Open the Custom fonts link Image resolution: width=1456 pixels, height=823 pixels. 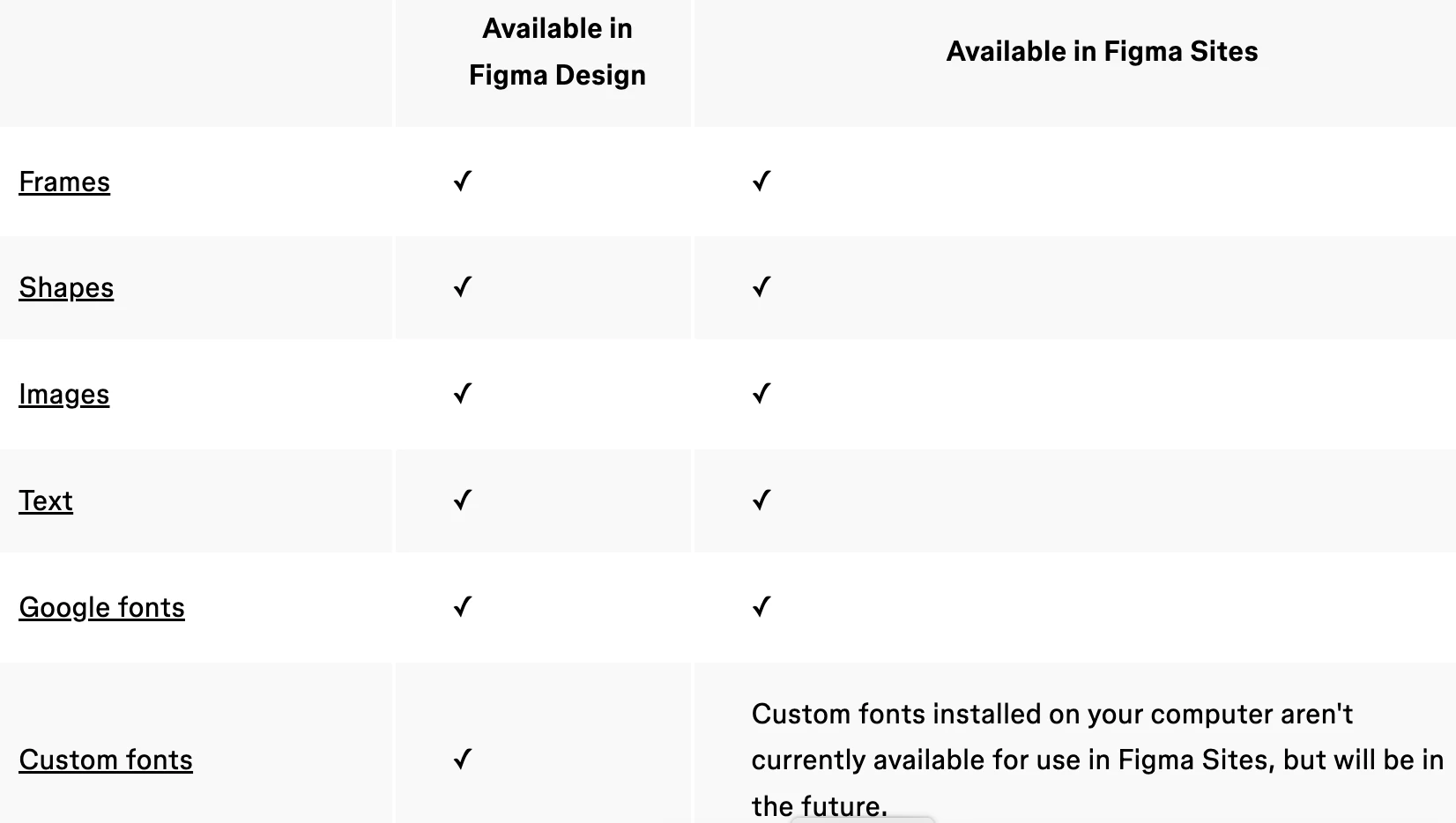(x=106, y=760)
